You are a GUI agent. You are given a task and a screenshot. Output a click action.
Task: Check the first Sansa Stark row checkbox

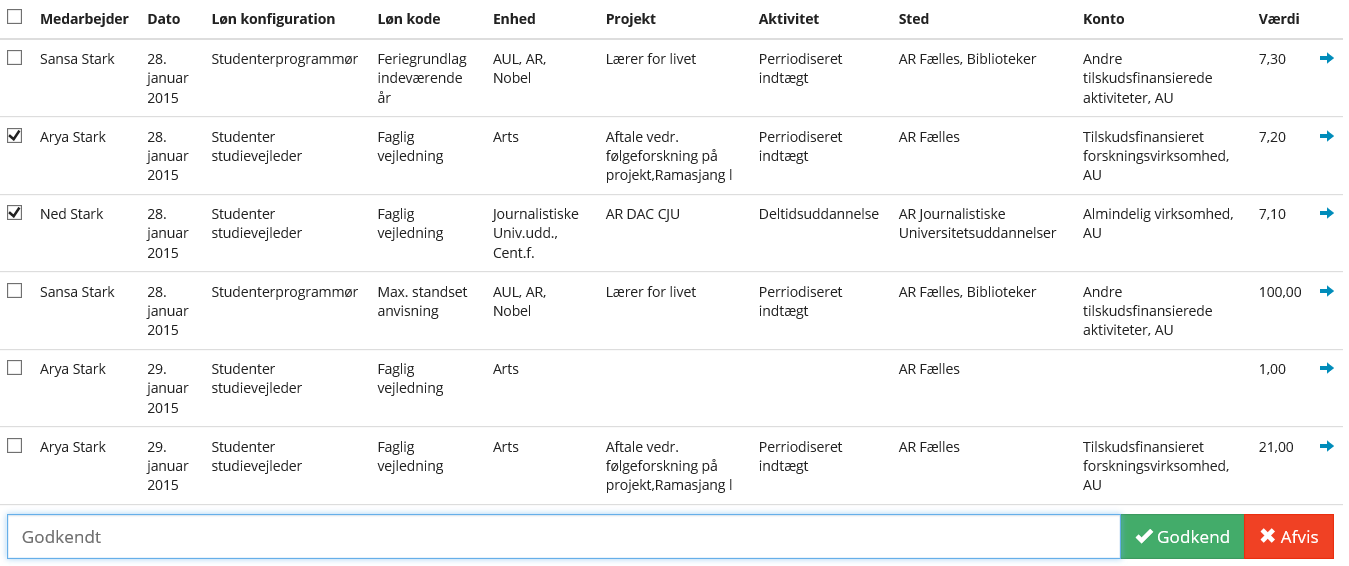coord(15,58)
